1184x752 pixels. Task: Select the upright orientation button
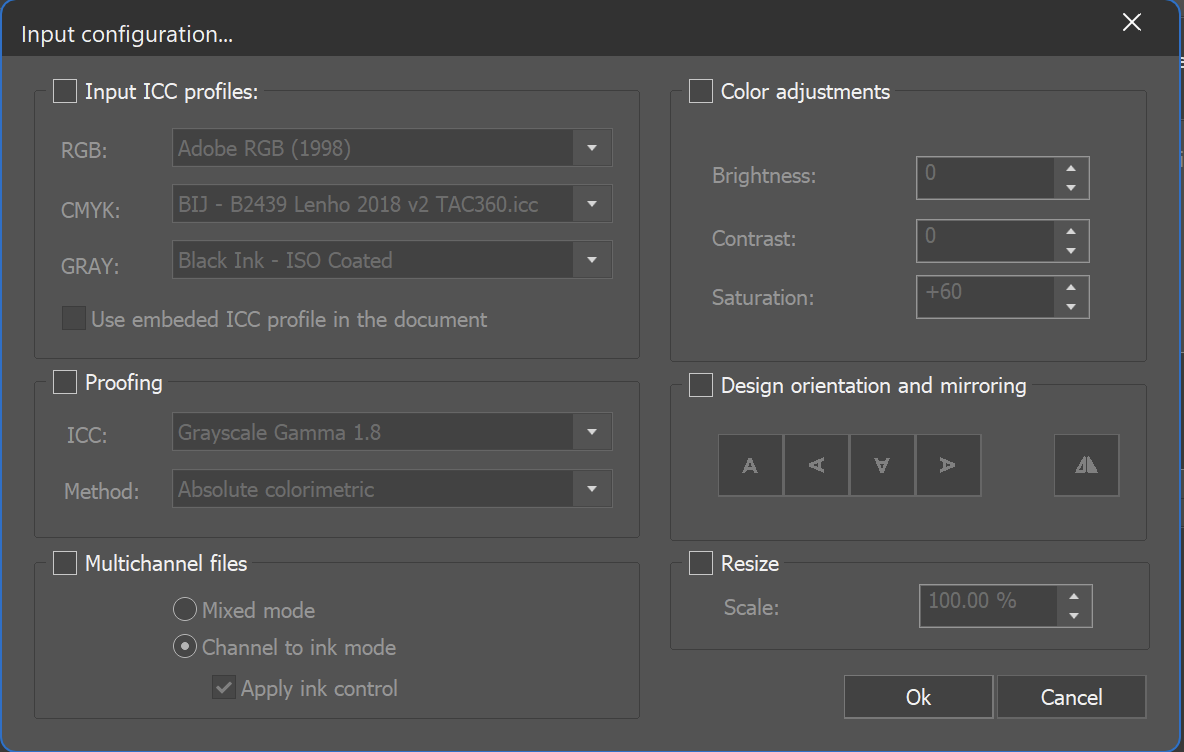tap(750, 465)
